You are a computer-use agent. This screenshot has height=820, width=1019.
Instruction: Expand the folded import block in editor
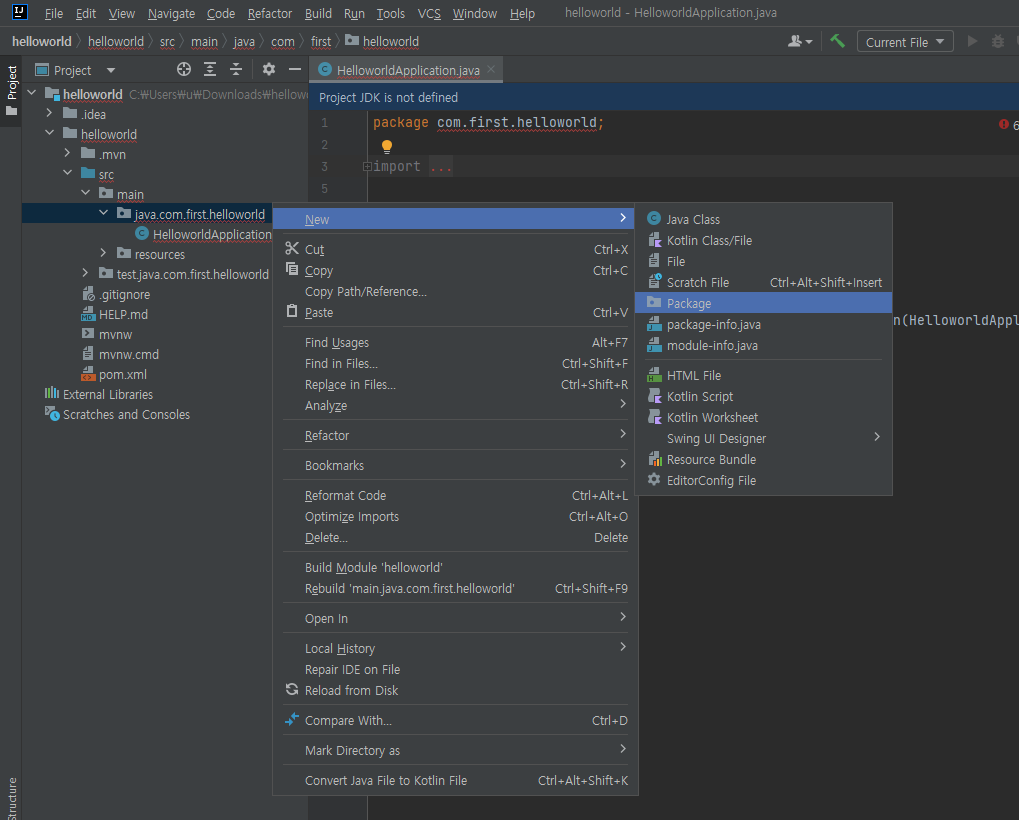367,167
